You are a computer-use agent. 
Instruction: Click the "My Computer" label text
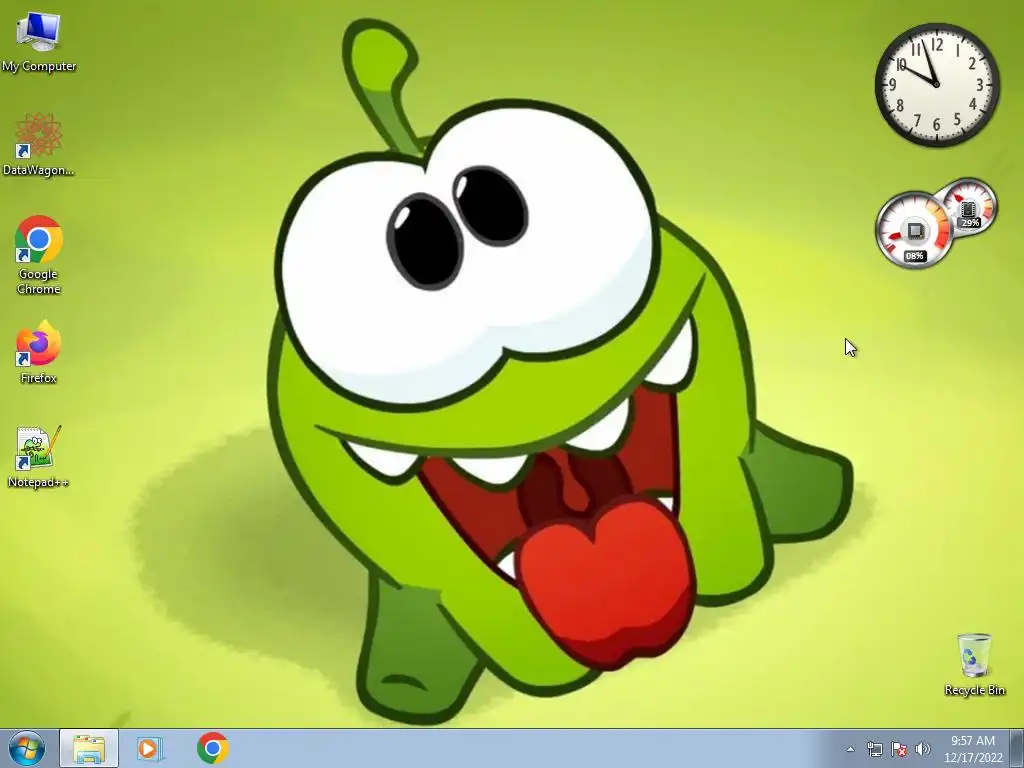39,66
